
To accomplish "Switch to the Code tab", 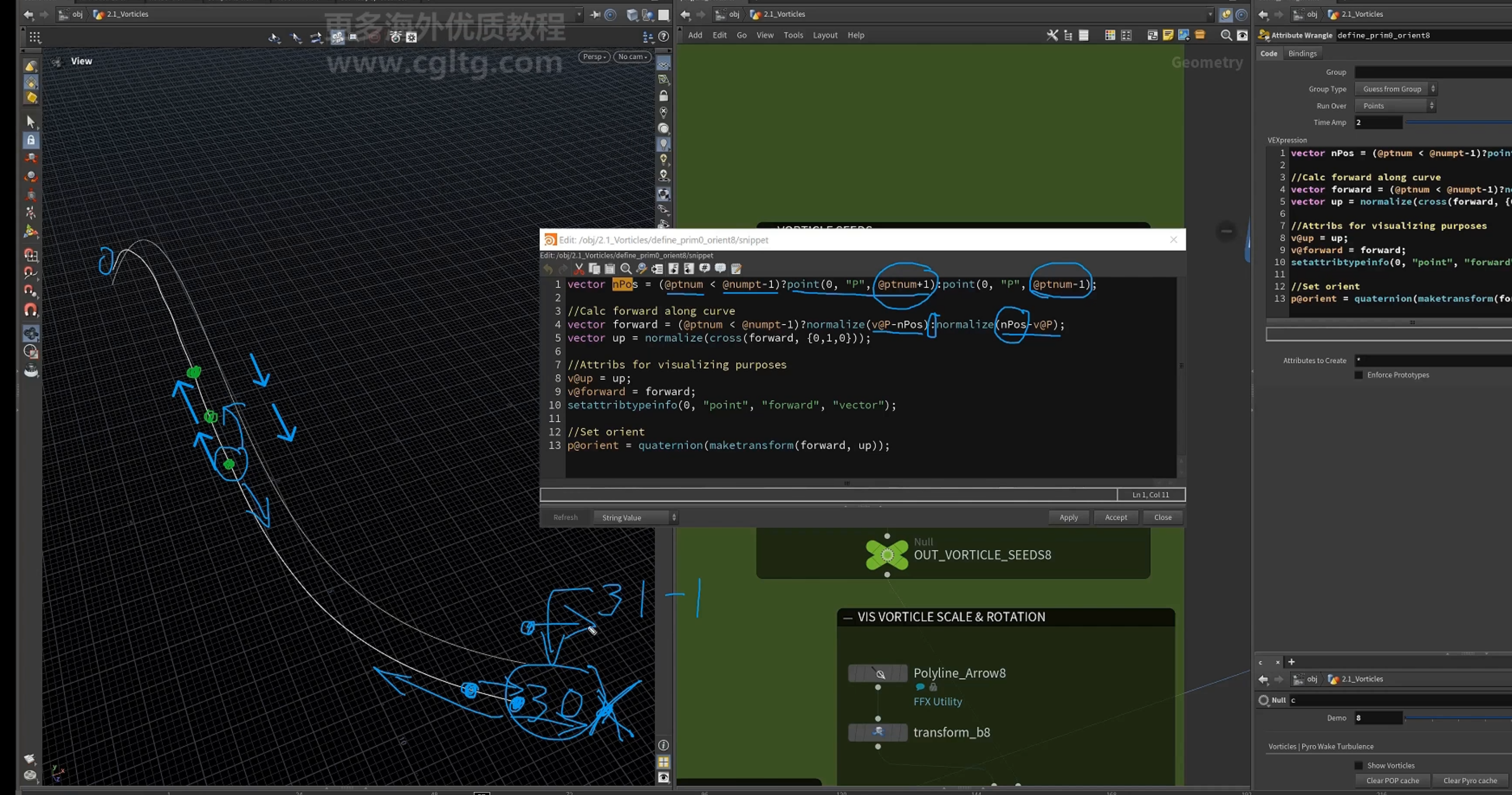I will 1269,54.
